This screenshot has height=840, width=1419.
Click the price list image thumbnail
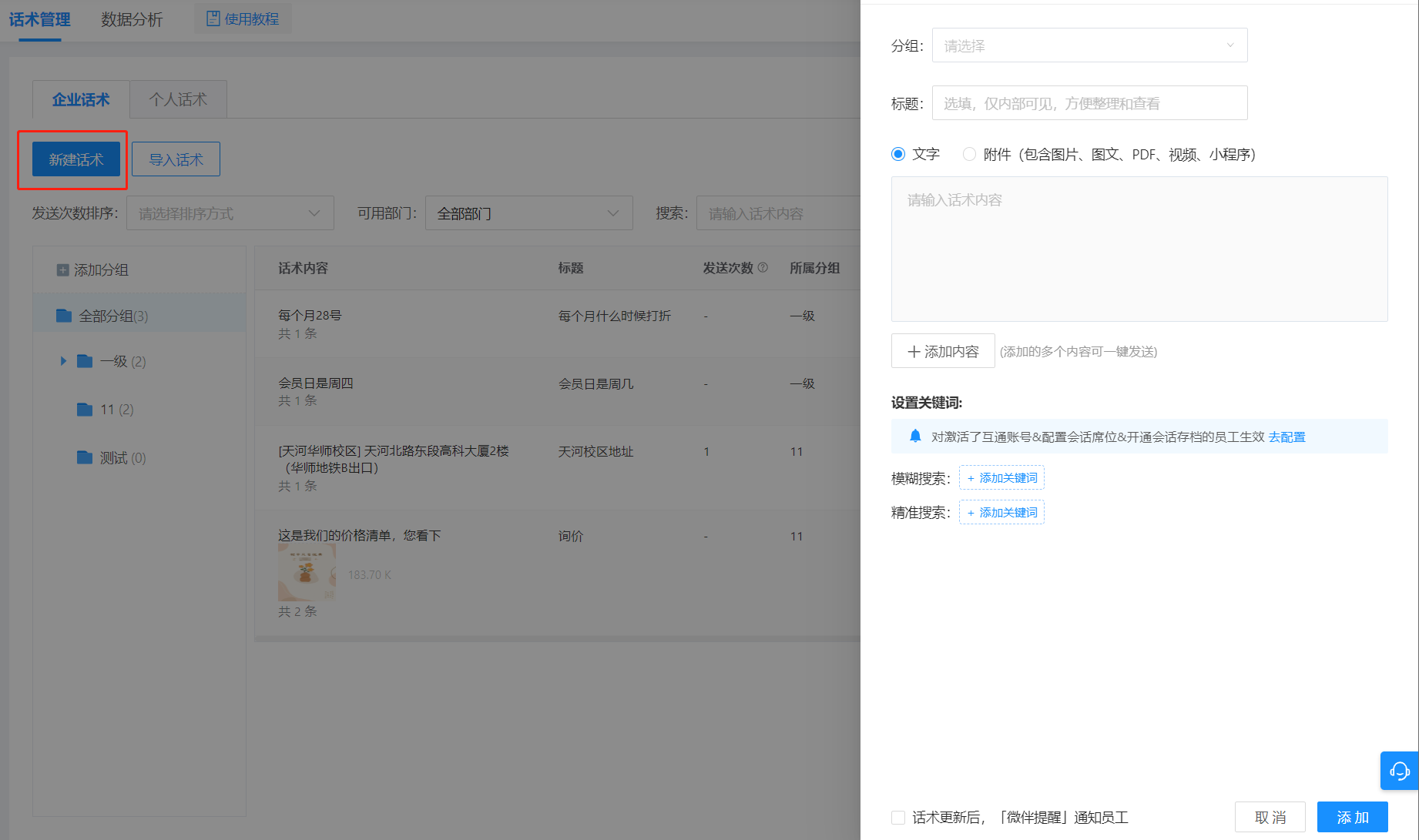[307, 573]
